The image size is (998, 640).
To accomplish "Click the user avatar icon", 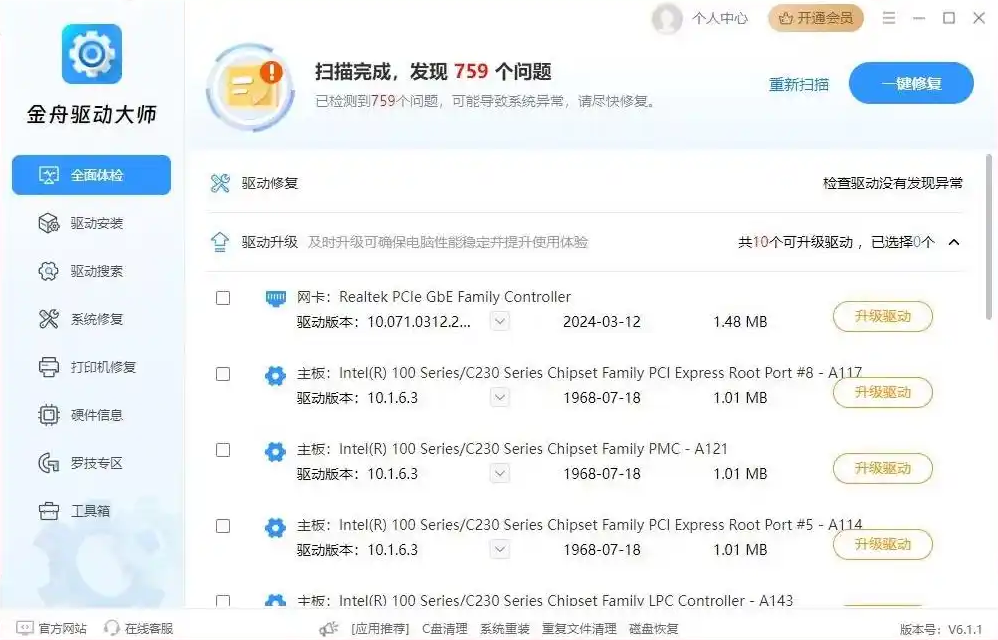I will tap(666, 18).
